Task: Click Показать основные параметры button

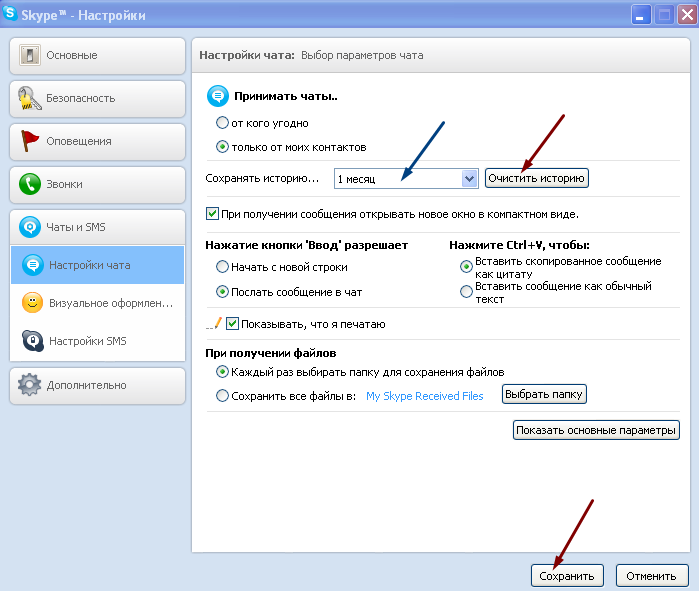Action: (x=596, y=430)
